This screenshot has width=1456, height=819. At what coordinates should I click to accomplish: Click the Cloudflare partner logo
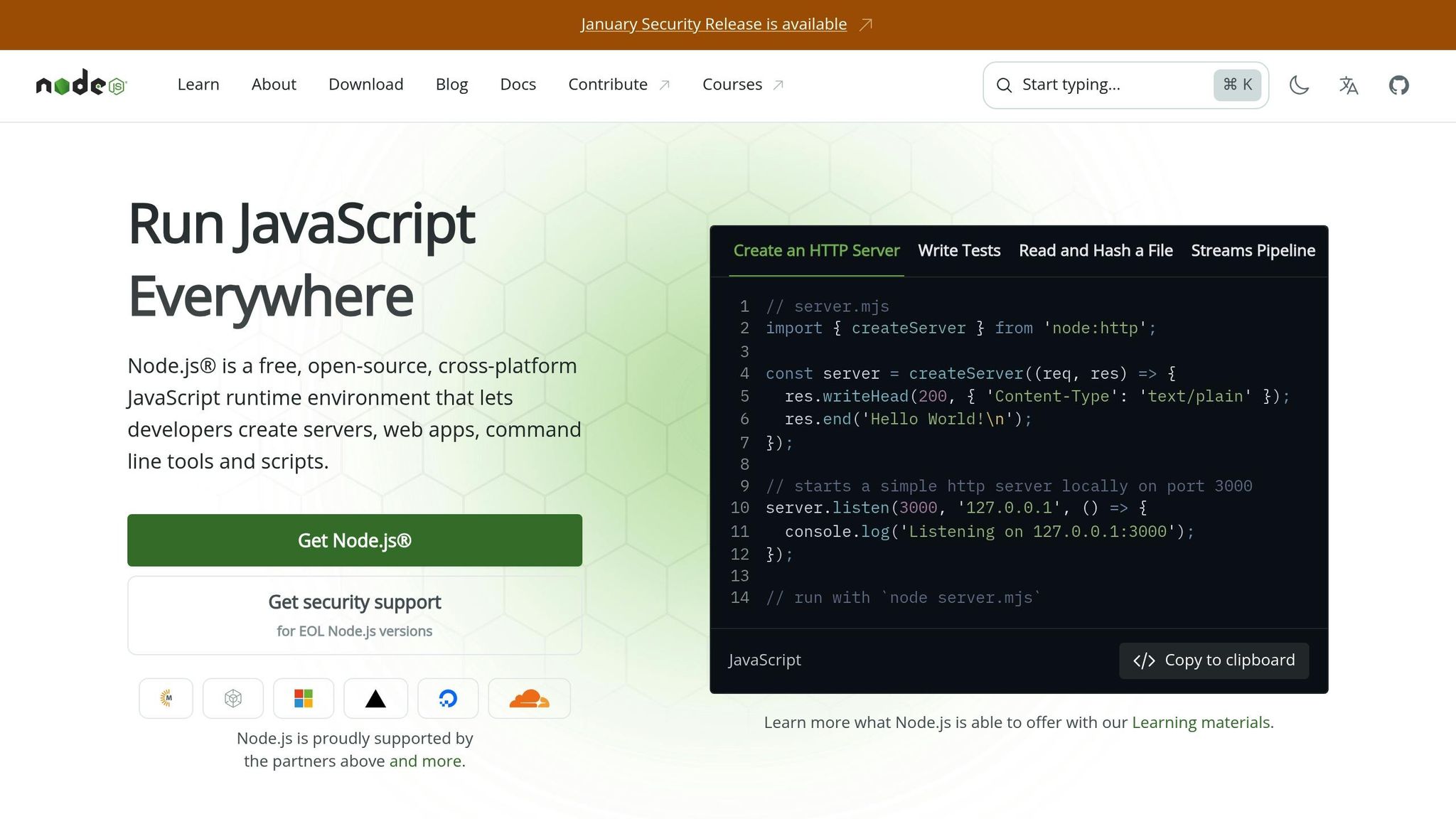tap(529, 698)
